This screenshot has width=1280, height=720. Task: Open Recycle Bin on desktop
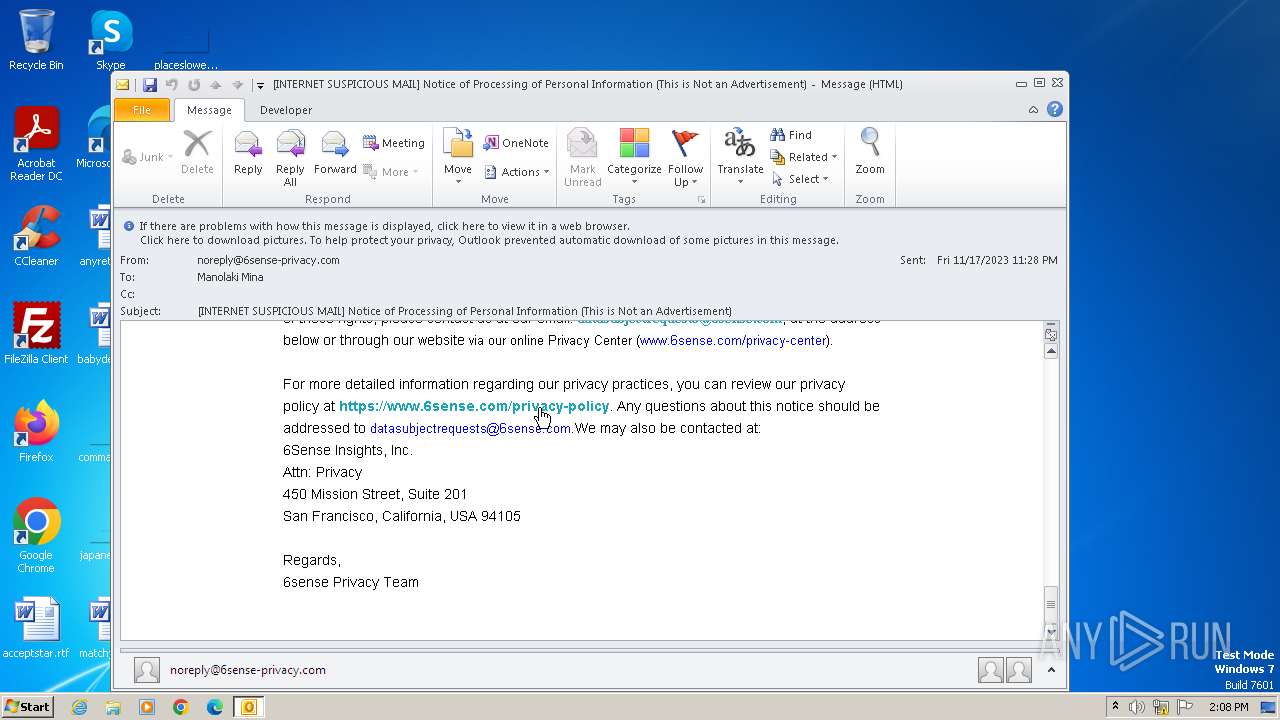point(36,40)
